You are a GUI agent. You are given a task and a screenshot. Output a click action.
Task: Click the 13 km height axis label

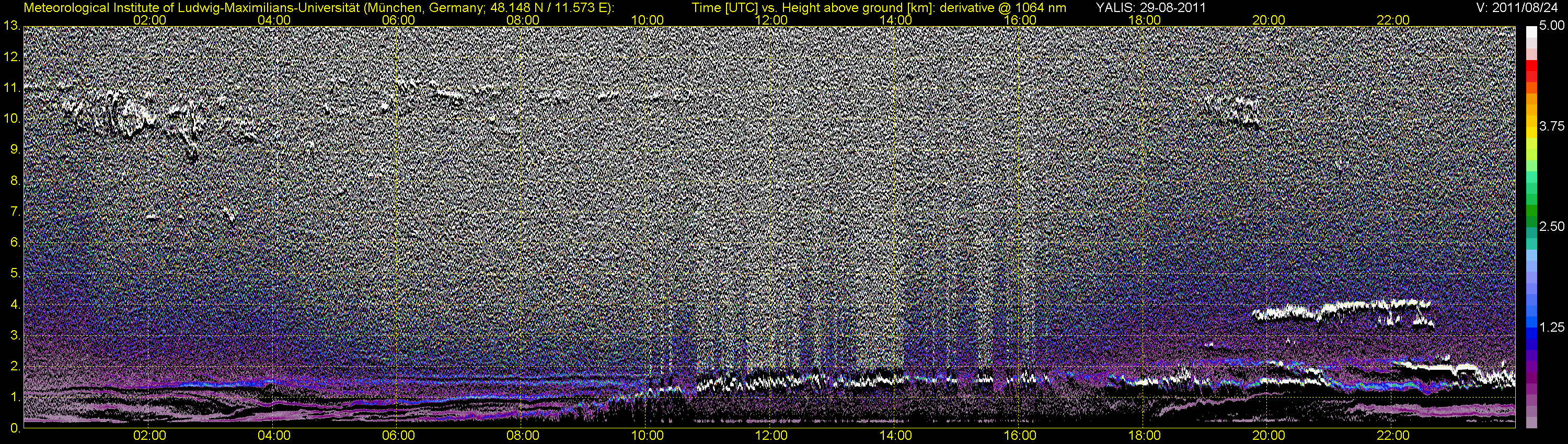[x=11, y=26]
